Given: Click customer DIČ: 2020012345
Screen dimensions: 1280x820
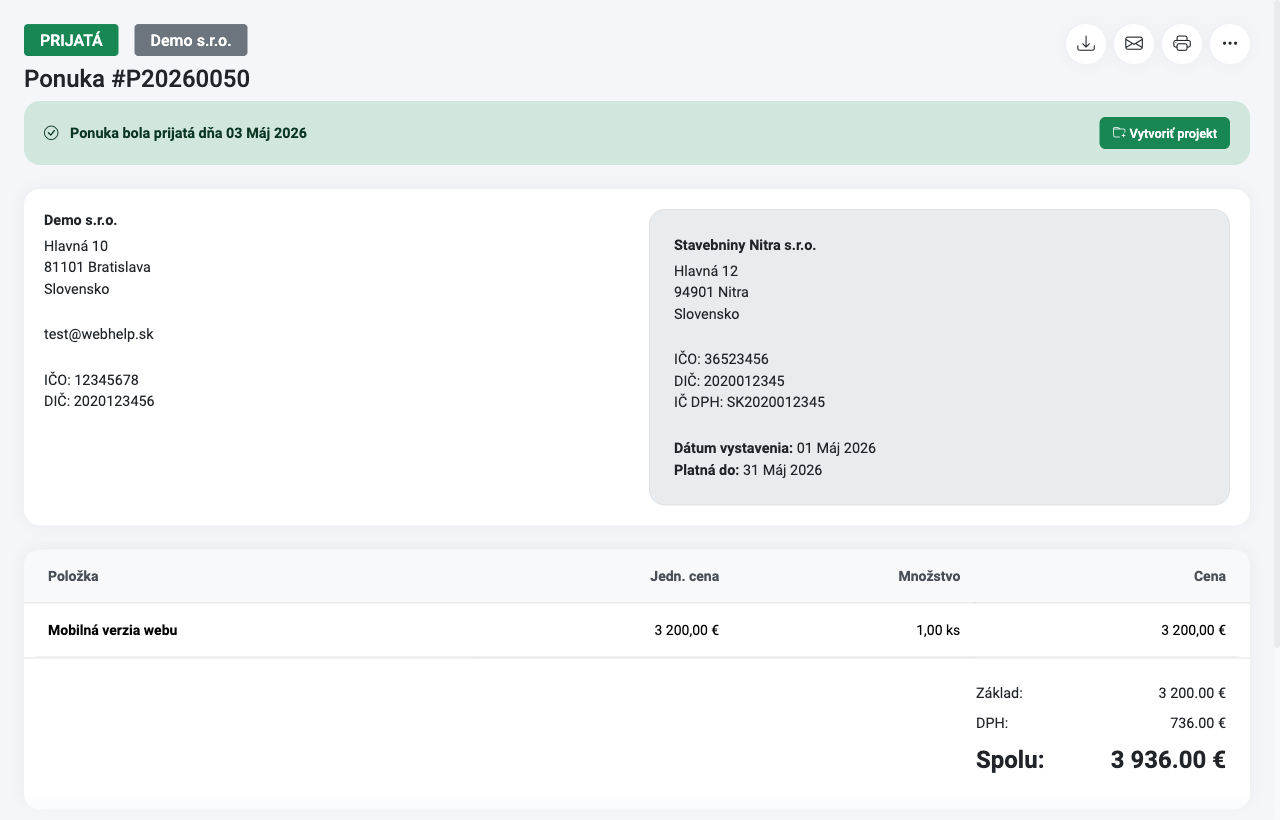Looking at the screenshot, I should [729, 381].
